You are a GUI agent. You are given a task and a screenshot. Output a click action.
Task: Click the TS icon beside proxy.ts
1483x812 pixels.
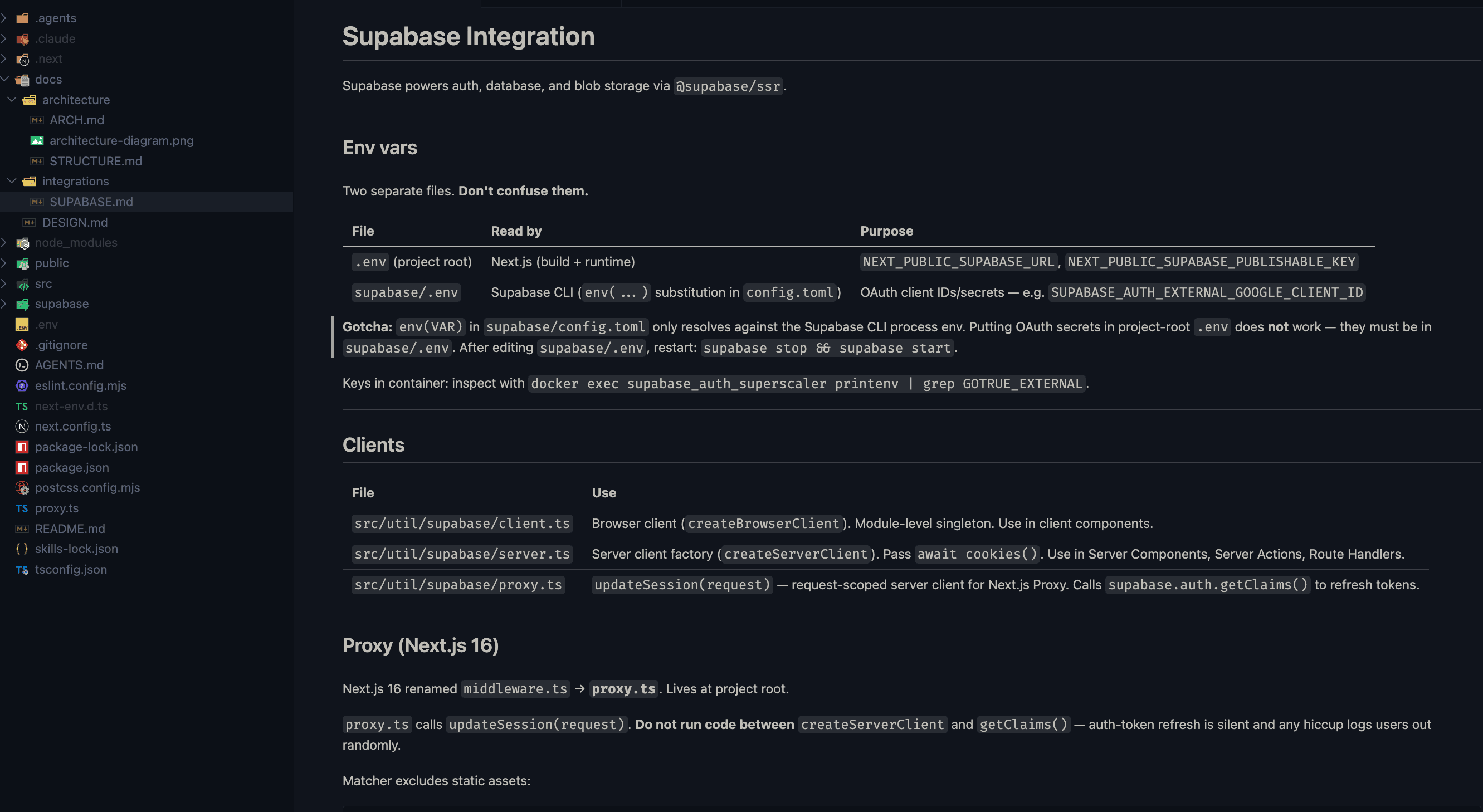coord(22,508)
